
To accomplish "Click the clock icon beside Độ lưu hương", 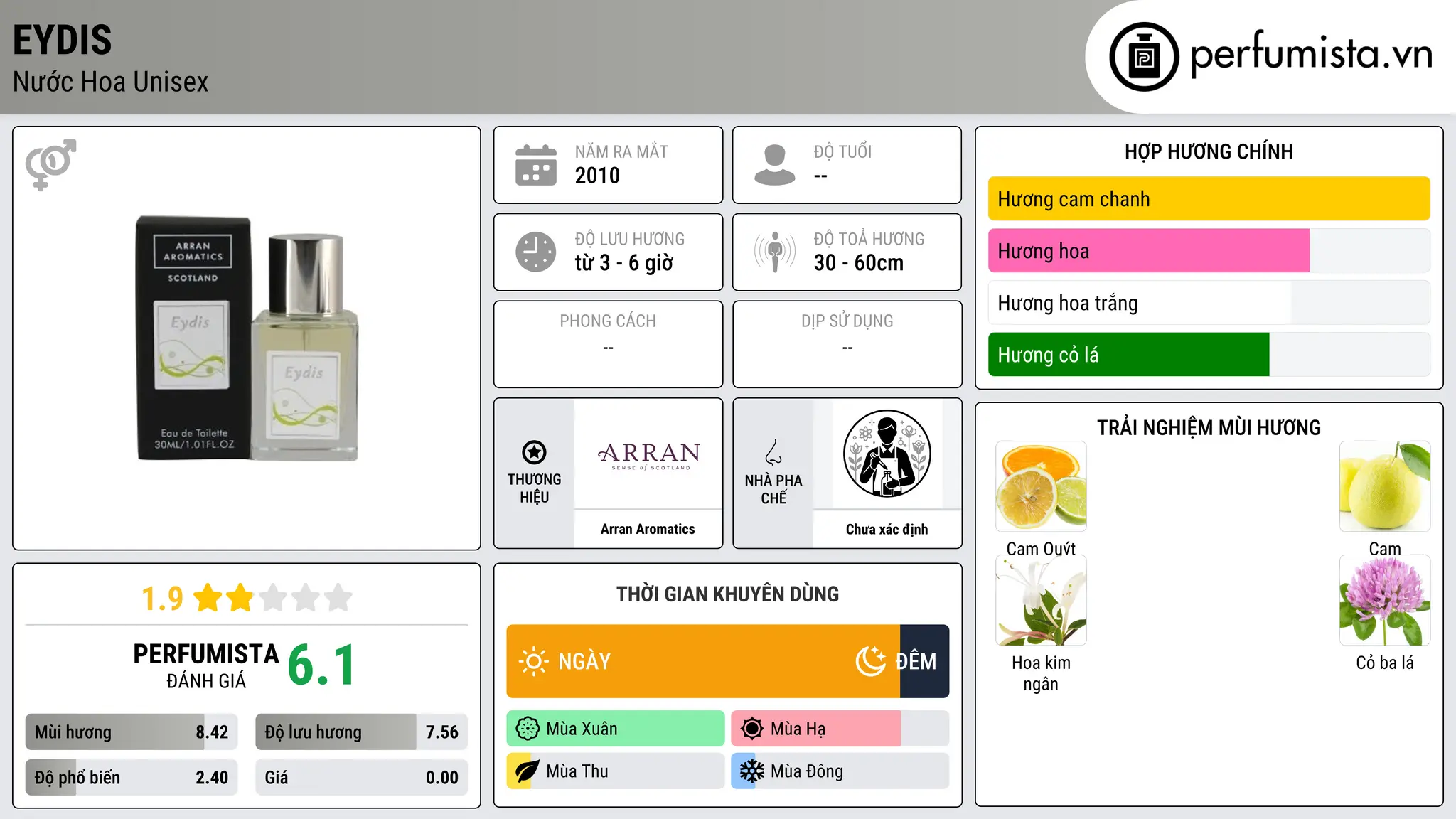I will tap(536, 252).
